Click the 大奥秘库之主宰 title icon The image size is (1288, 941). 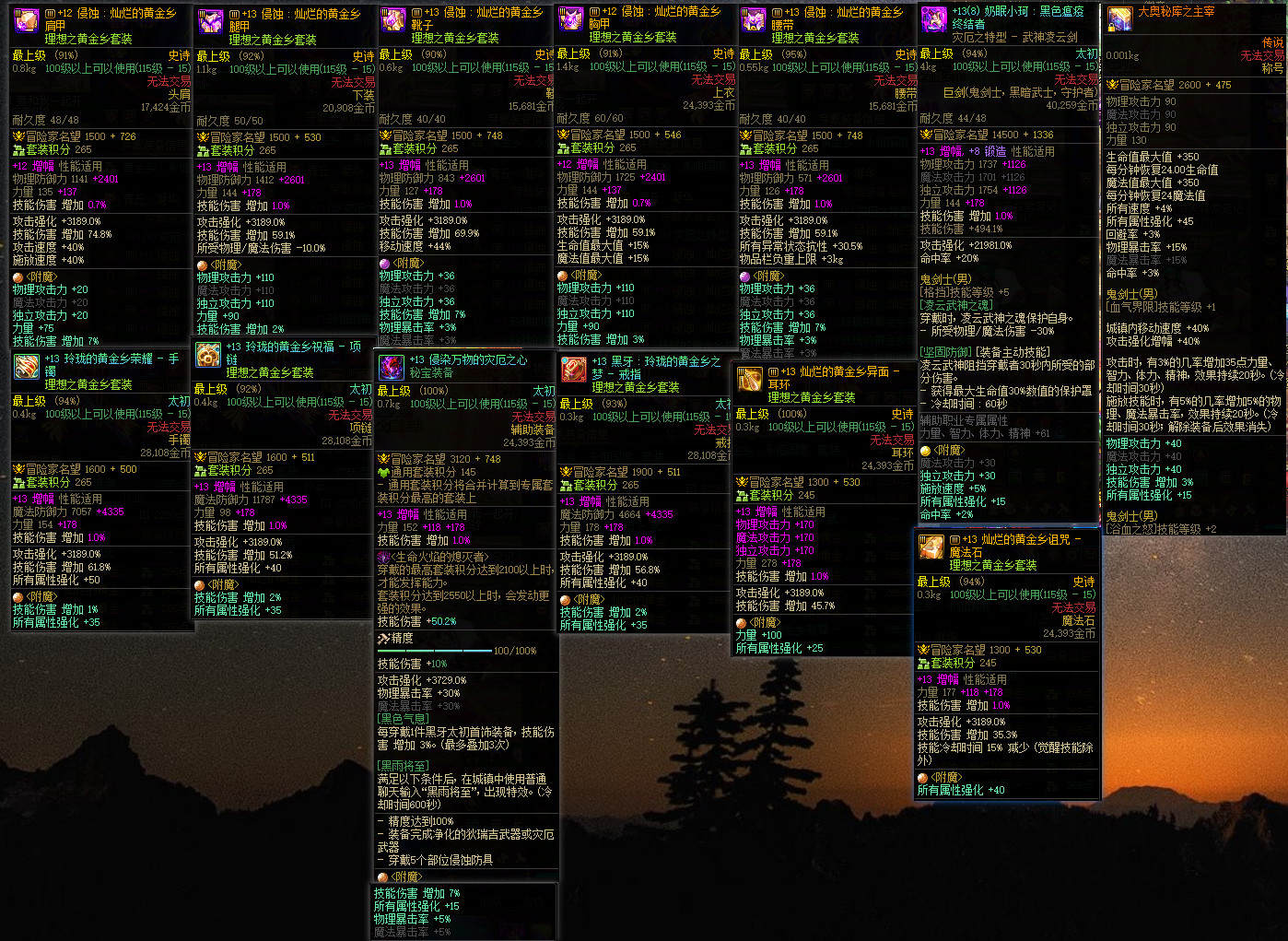click(x=1119, y=19)
